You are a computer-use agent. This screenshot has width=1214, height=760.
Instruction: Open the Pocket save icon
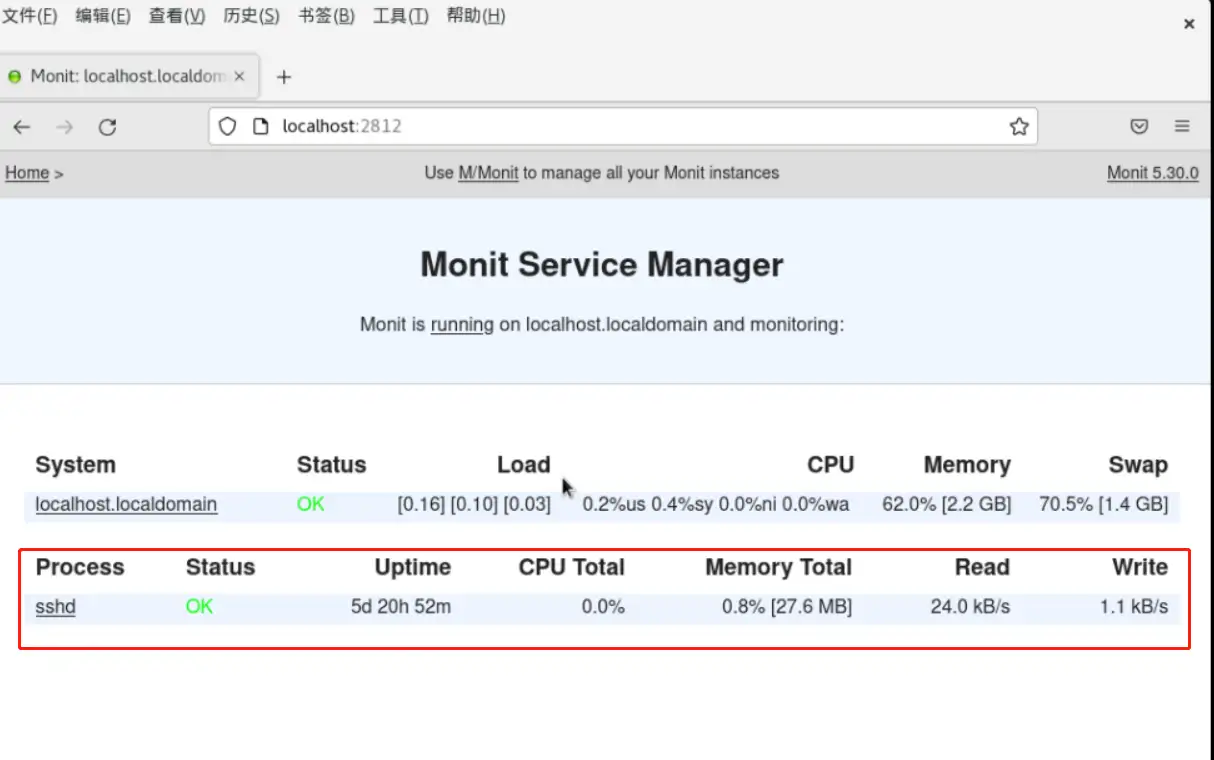point(1139,127)
